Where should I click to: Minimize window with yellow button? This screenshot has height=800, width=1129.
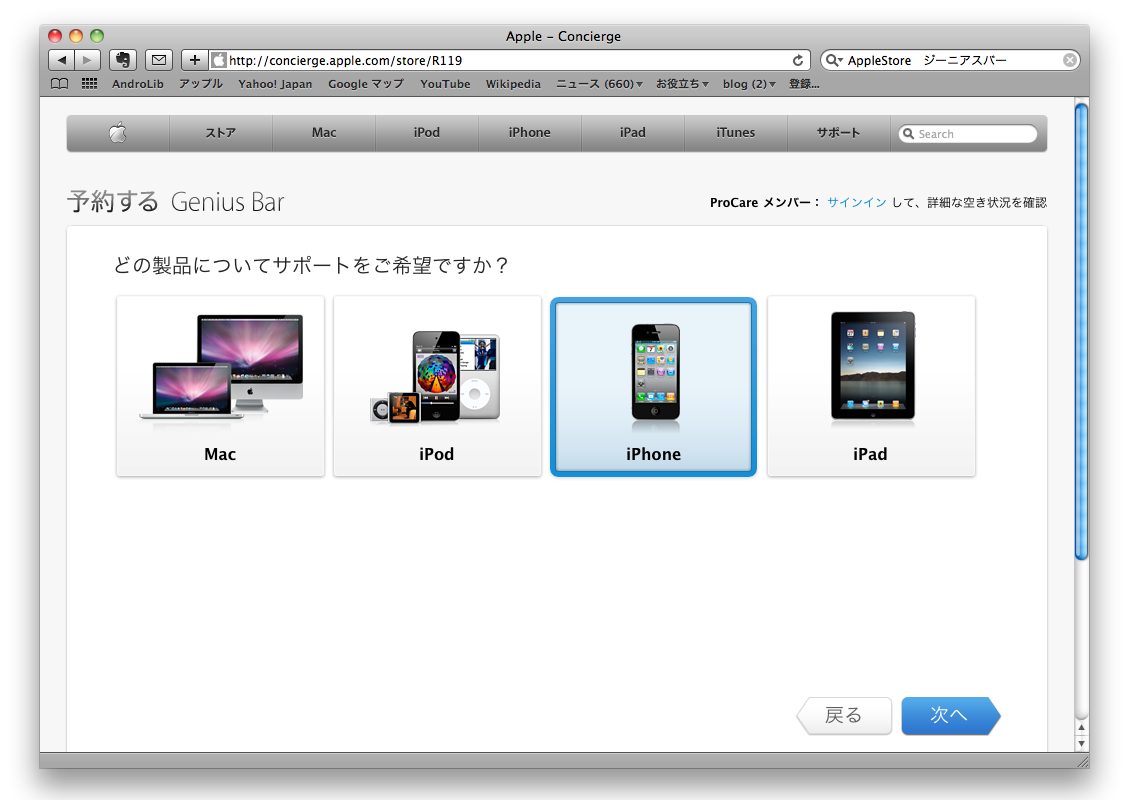pos(76,36)
